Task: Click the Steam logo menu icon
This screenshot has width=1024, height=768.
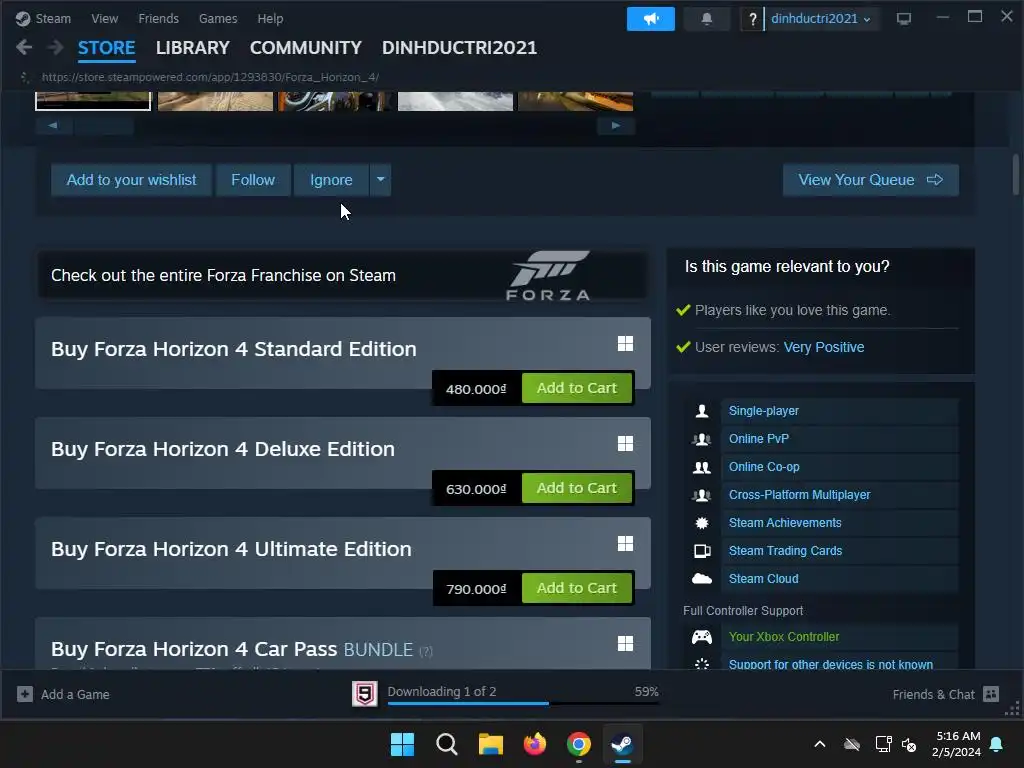Action: click(23, 19)
